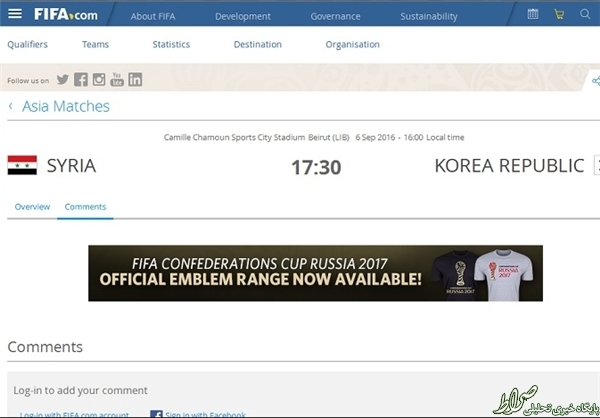
Task: Open FIFA's YouTube channel icon
Action: coord(117,79)
